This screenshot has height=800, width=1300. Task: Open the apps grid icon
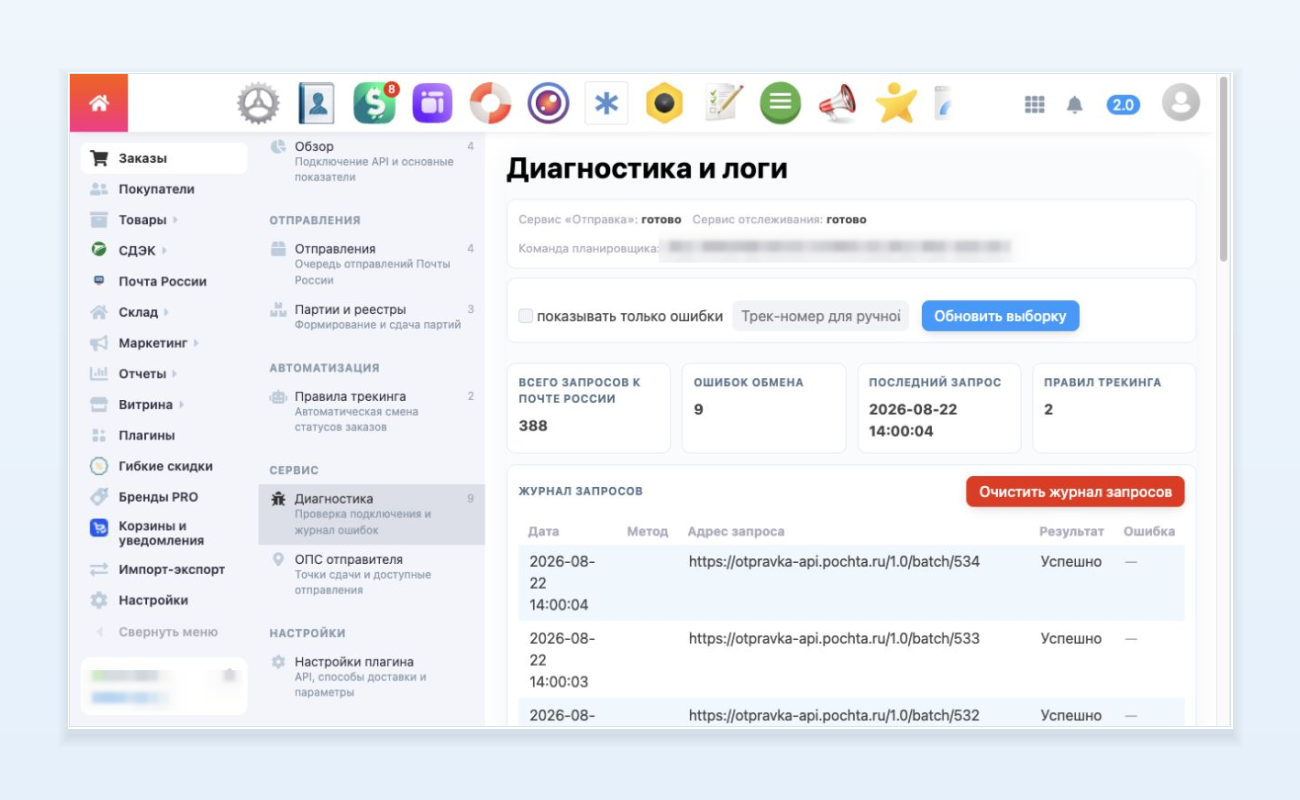(1035, 104)
